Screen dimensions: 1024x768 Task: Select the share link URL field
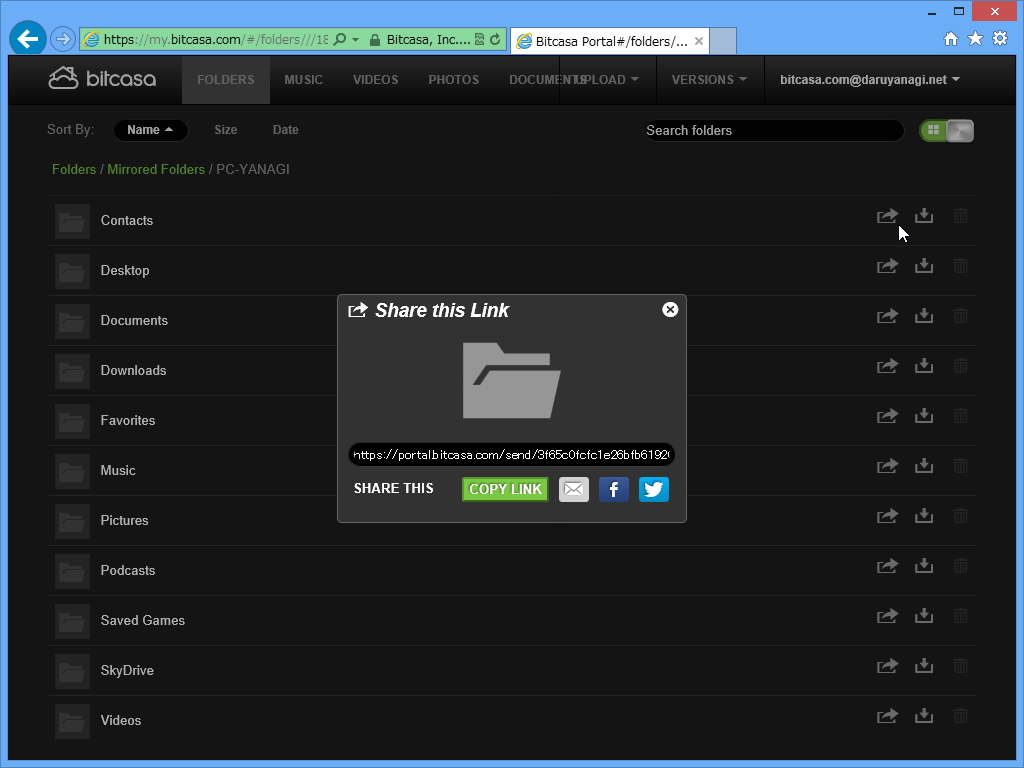tap(511, 455)
